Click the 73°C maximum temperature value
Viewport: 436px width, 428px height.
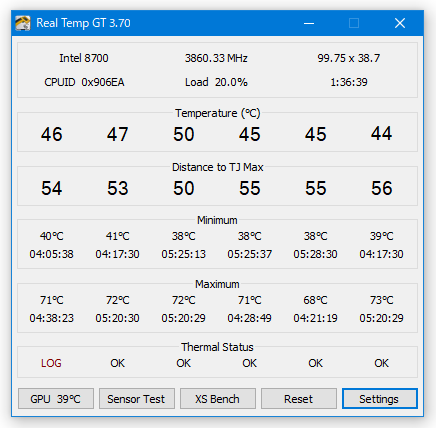[382, 300]
